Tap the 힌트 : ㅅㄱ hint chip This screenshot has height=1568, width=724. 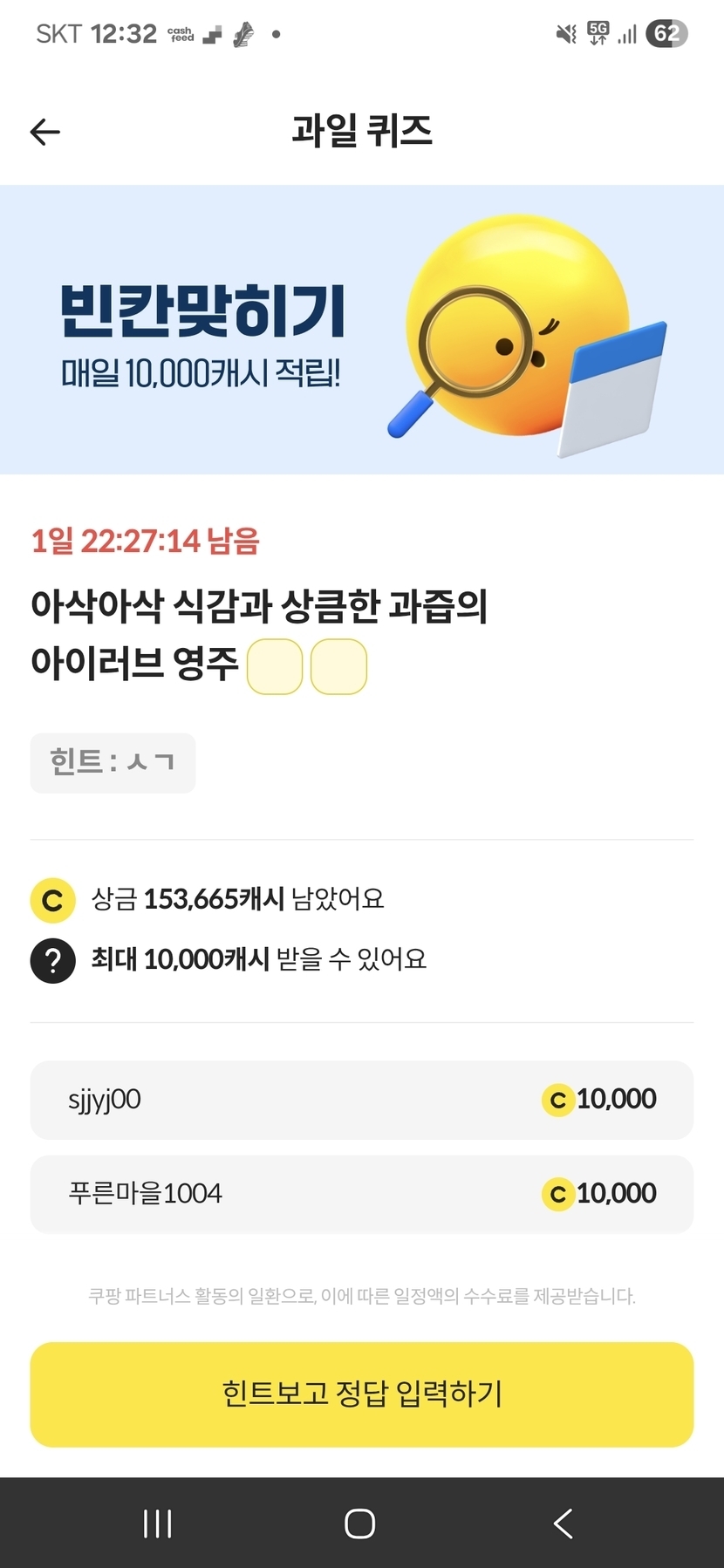(113, 763)
